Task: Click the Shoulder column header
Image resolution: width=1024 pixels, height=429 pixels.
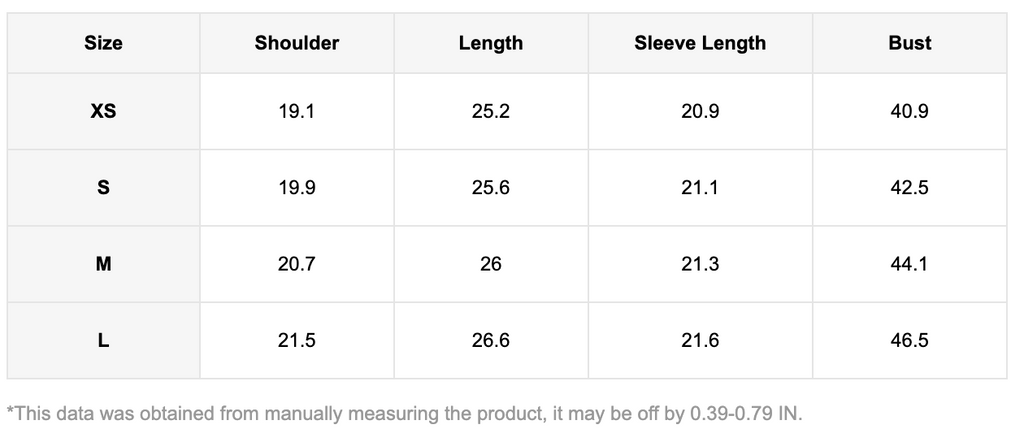Action: pyautogui.click(x=297, y=43)
